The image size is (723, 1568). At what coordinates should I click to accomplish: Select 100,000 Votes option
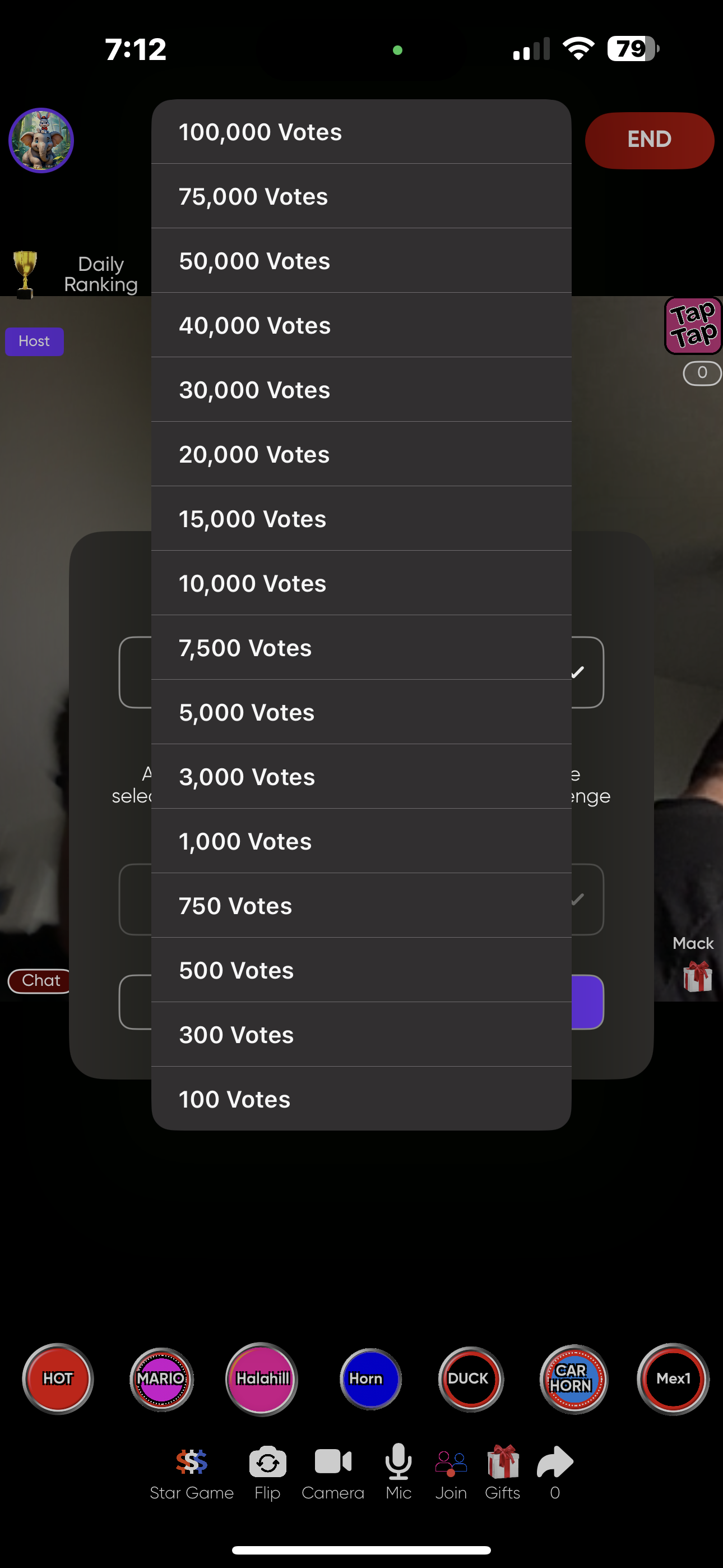[x=361, y=132]
